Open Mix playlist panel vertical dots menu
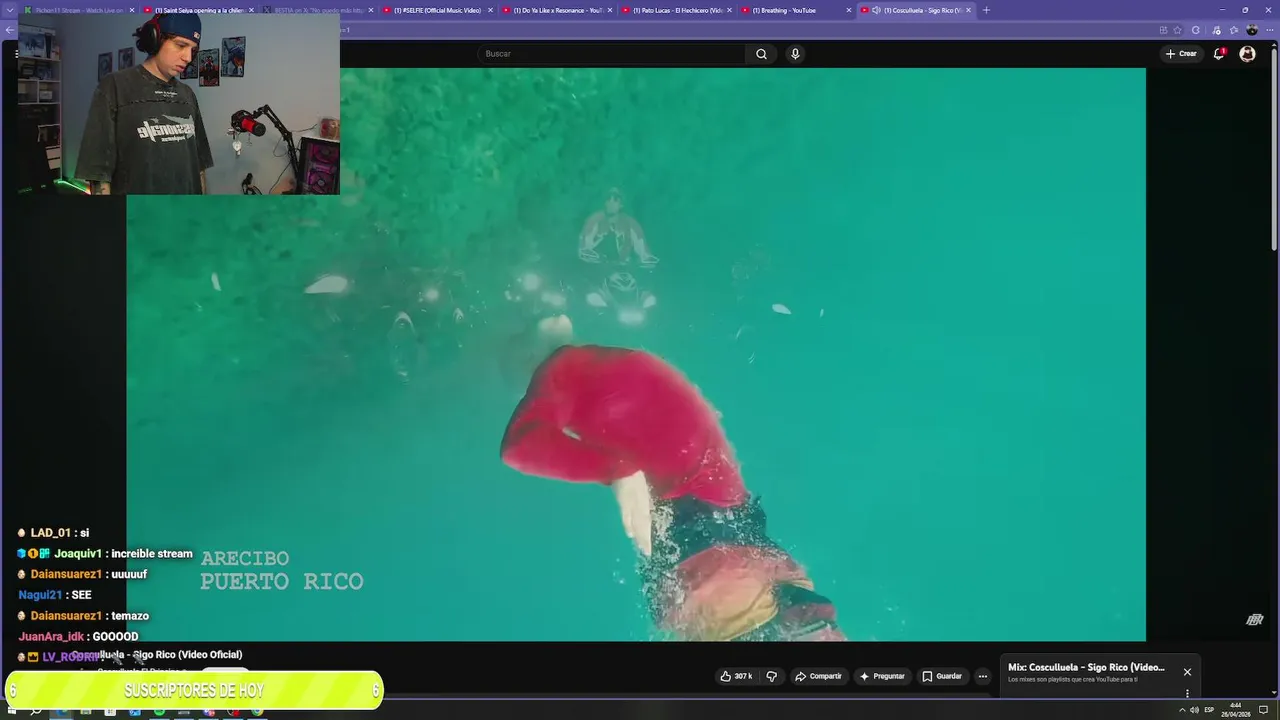Image resolution: width=1280 pixels, height=720 pixels. point(1187,693)
